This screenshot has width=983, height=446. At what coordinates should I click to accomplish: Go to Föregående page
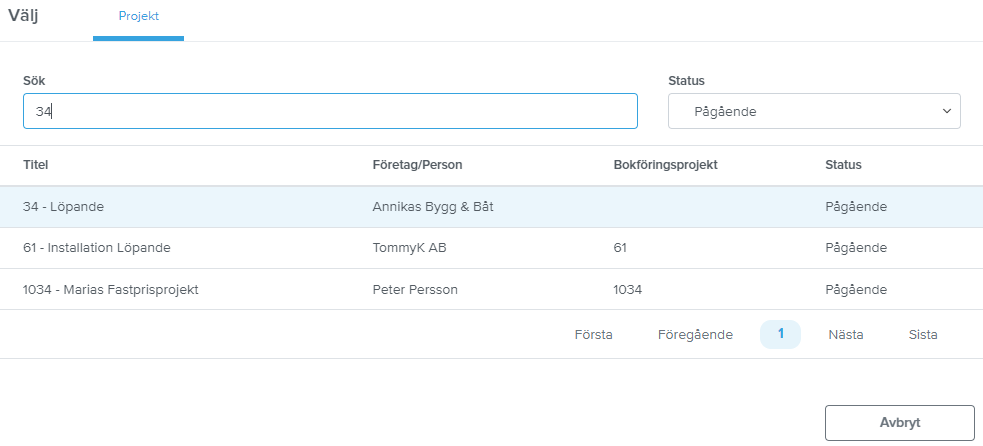click(695, 335)
